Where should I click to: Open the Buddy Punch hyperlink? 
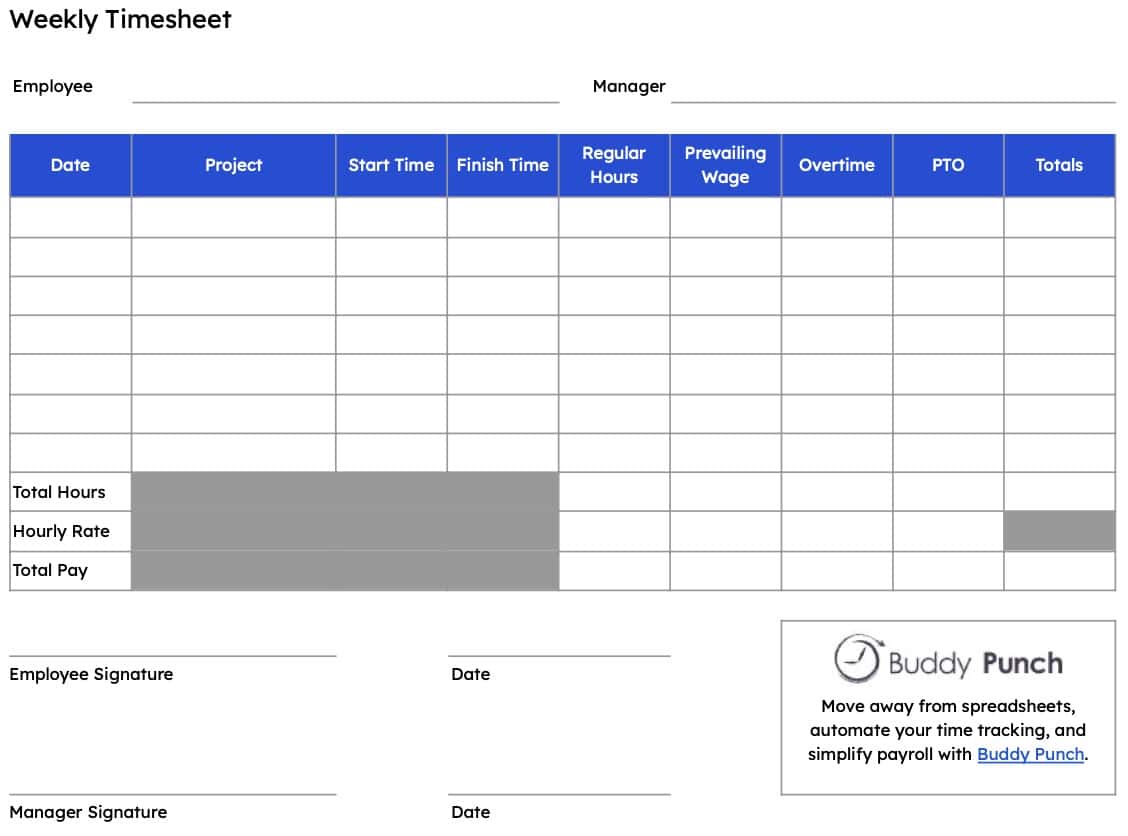[x=1030, y=754]
